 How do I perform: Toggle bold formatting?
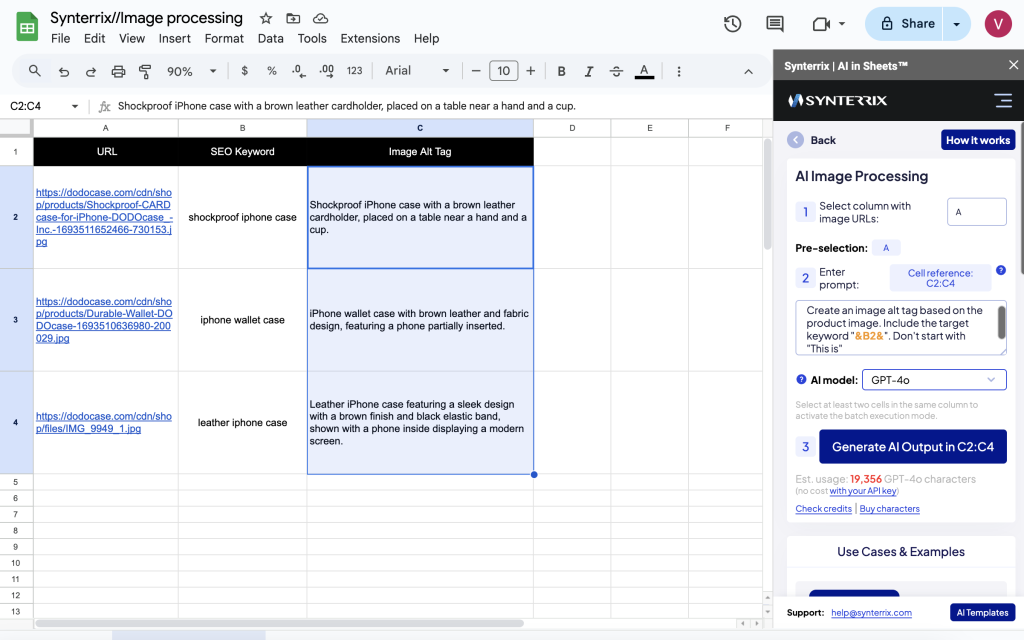(x=561, y=71)
